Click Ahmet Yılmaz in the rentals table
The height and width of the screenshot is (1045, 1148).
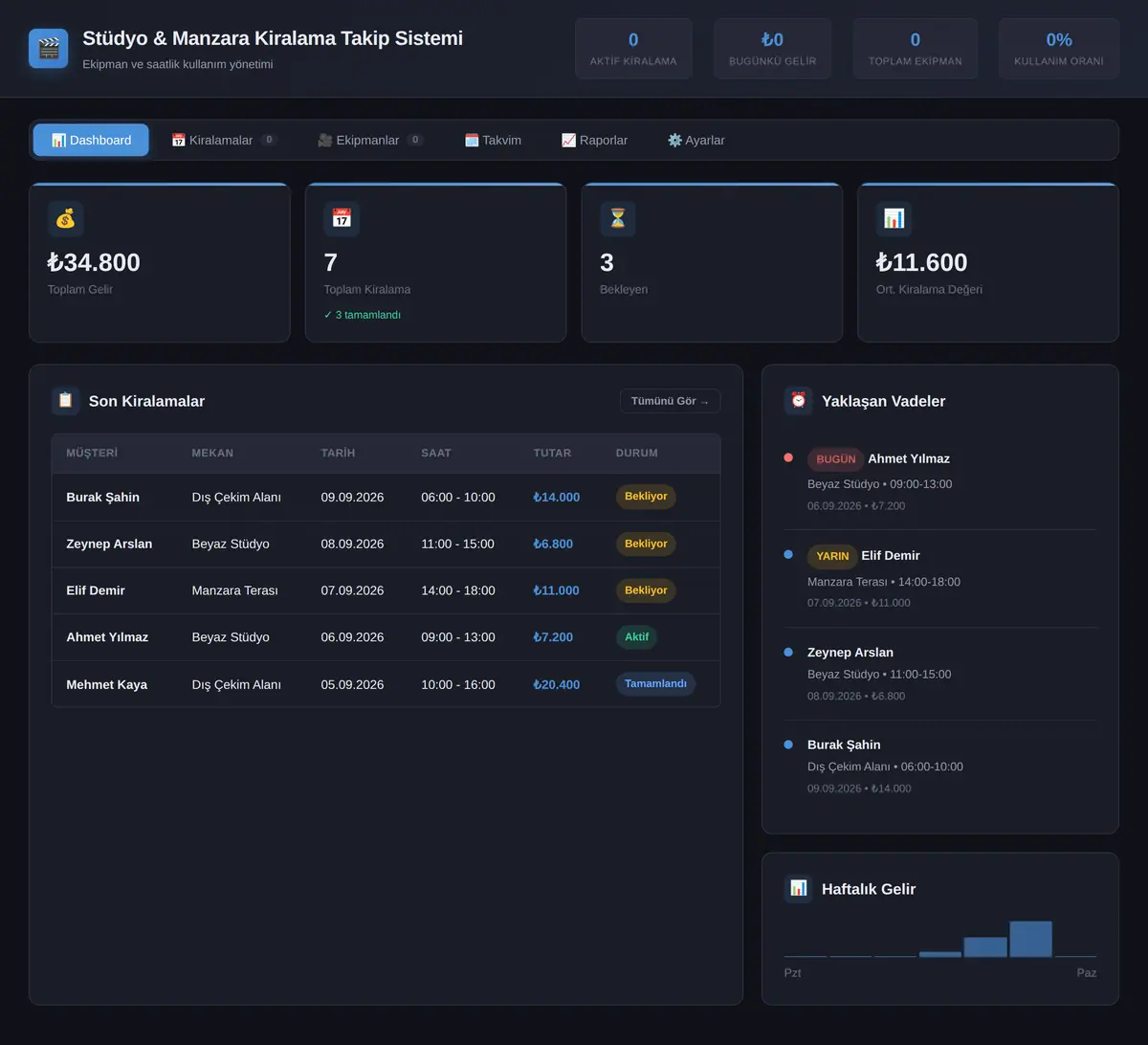pyautogui.click(x=107, y=637)
